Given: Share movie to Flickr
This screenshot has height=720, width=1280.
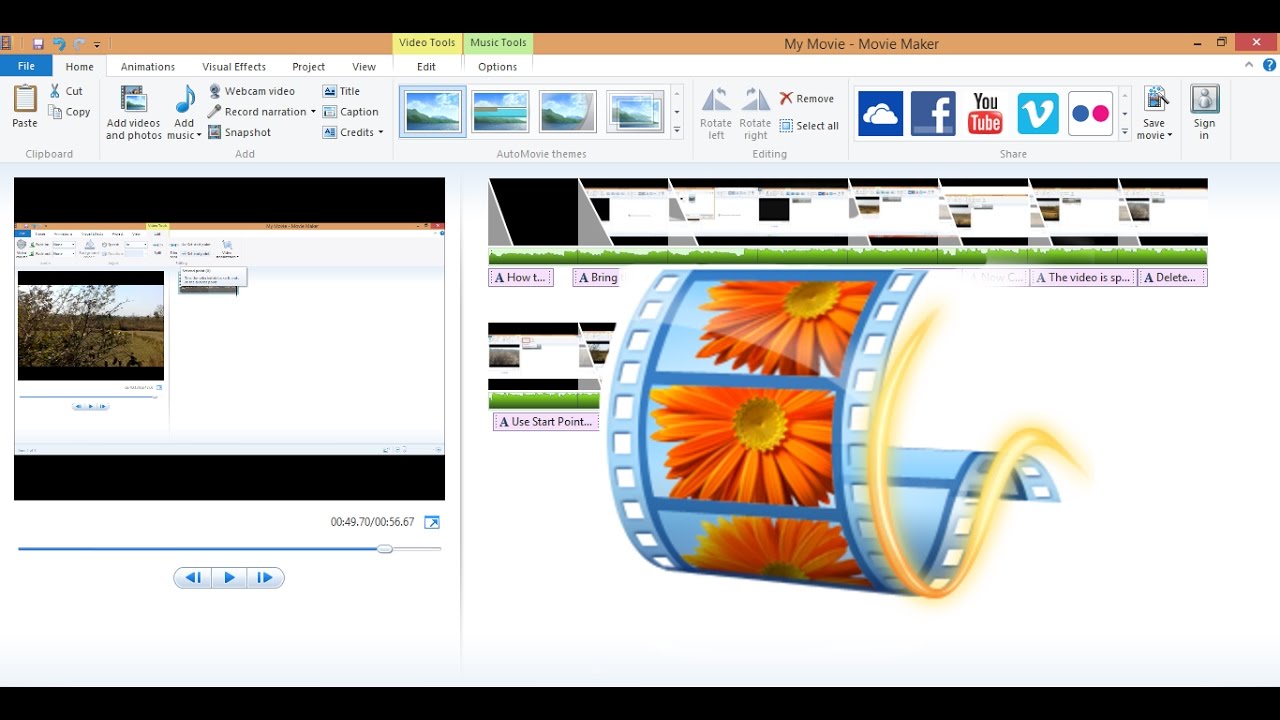Looking at the screenshot, I should [1090, 114].
